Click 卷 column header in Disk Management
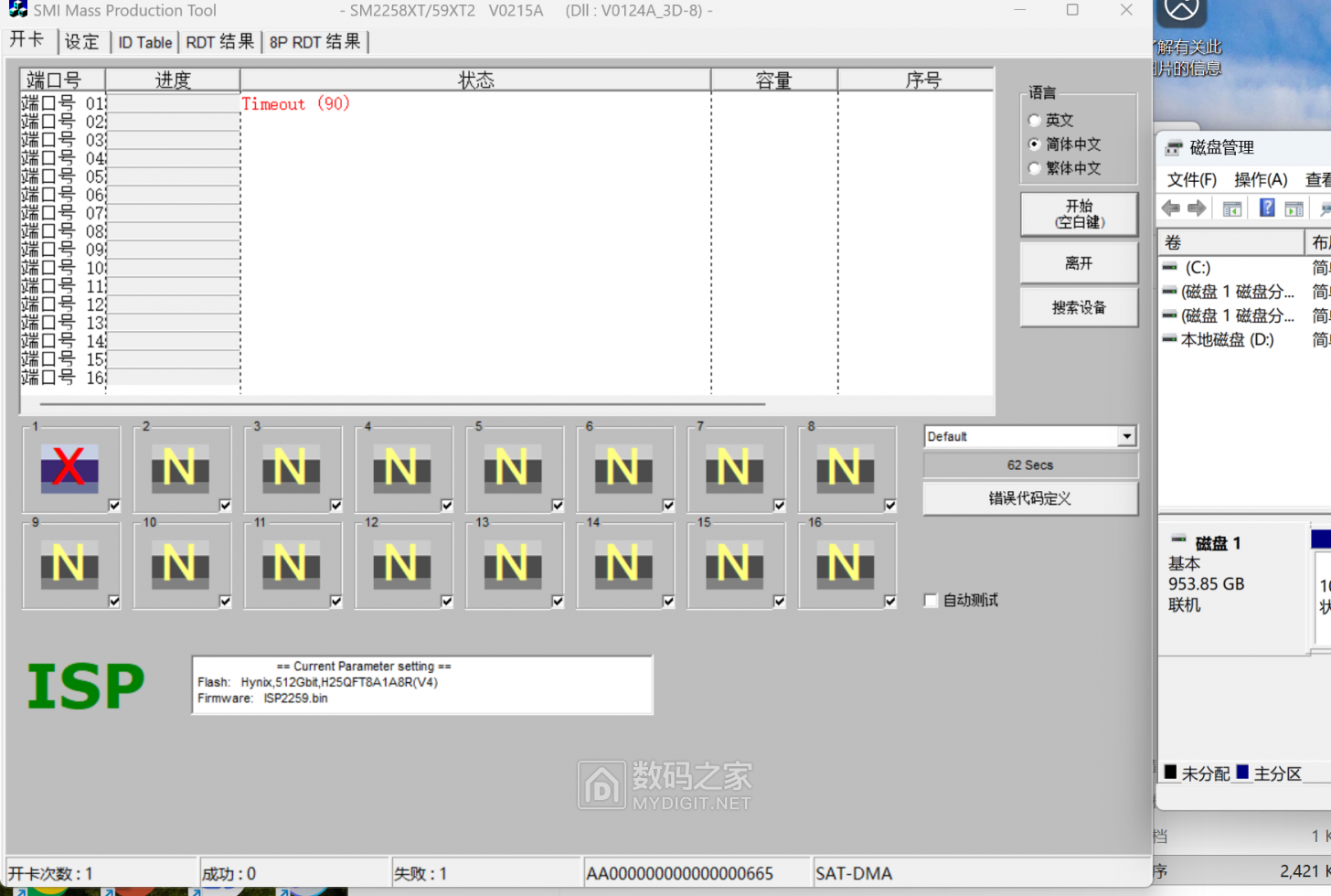1331x896 pixels. pyautogui.click(x=1230, y=242)
